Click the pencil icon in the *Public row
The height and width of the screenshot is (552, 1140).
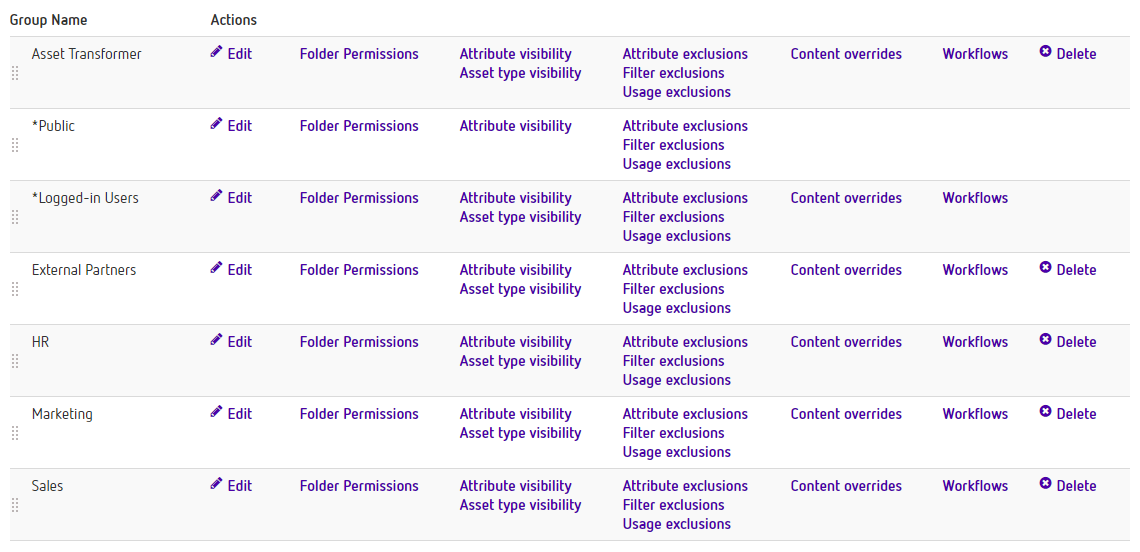tap(216, 124)
